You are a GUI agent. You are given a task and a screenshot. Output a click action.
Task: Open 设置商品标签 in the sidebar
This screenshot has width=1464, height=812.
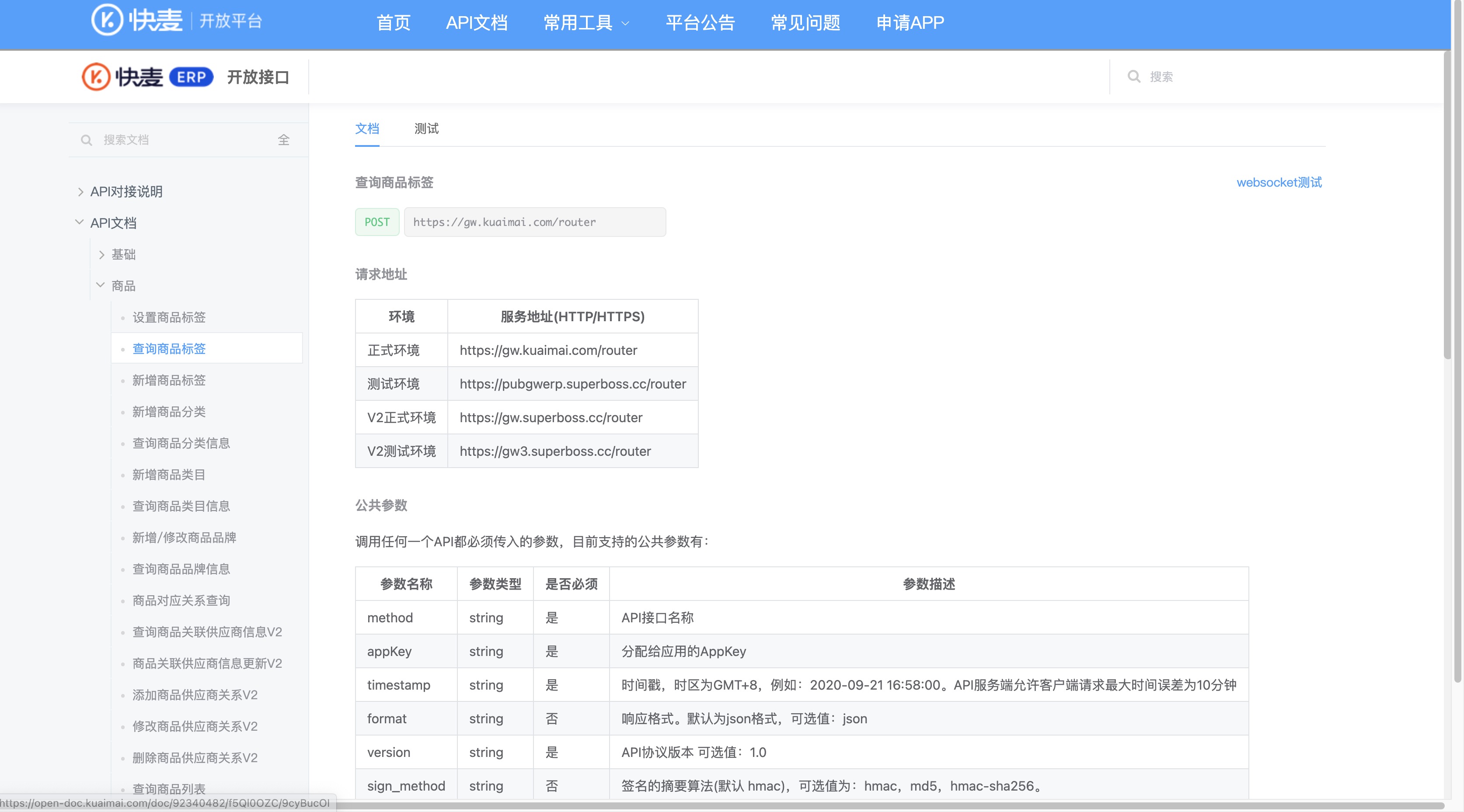pyautogui.click(x=169, y=317)
